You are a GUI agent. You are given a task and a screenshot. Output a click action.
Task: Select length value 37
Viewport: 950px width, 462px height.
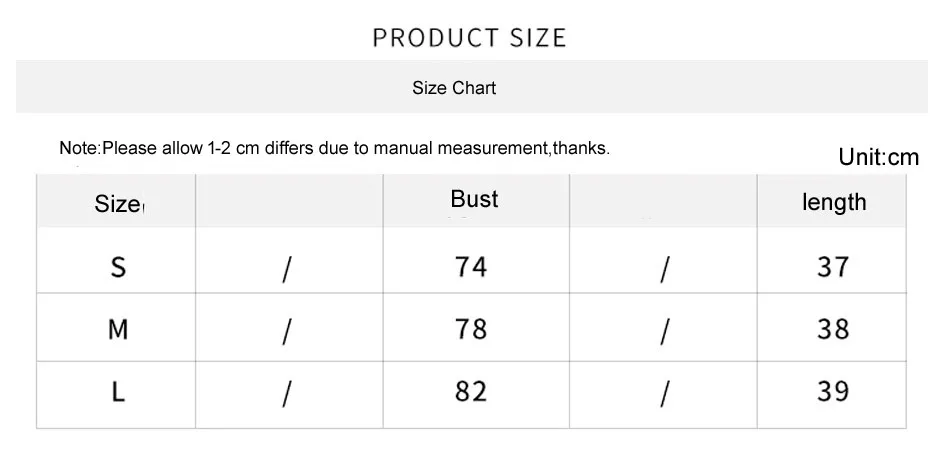(x=833, y=266)
